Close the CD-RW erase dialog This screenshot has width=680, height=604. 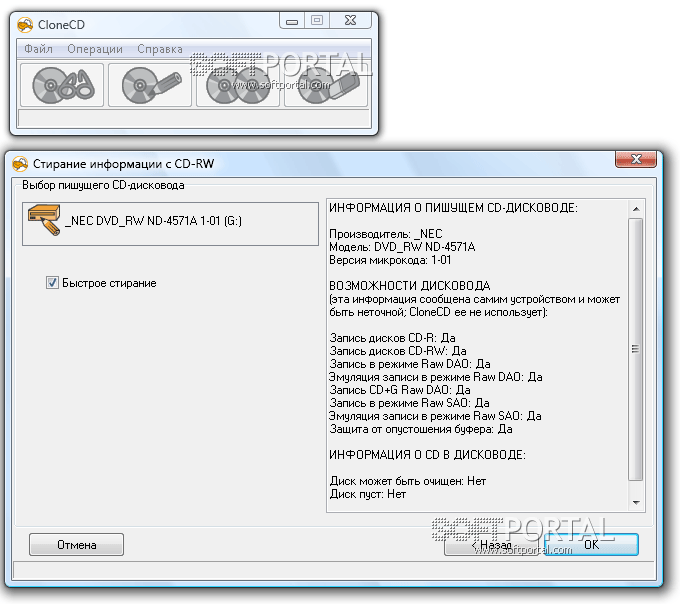pos(636,159)
